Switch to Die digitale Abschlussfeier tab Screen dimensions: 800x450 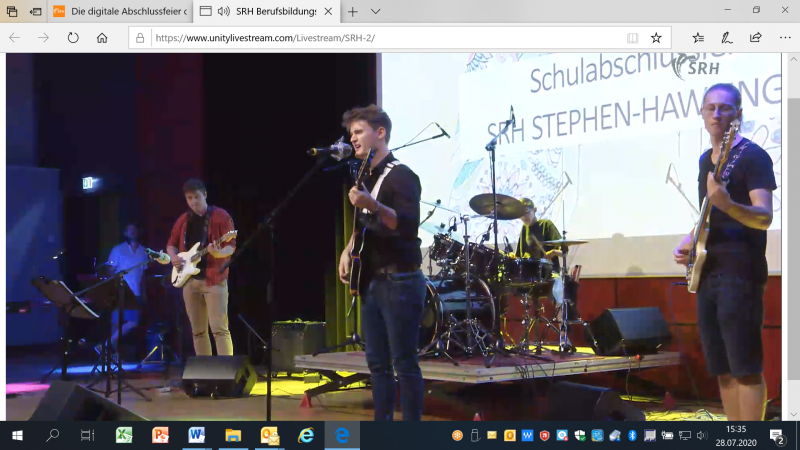click(115, 11)
